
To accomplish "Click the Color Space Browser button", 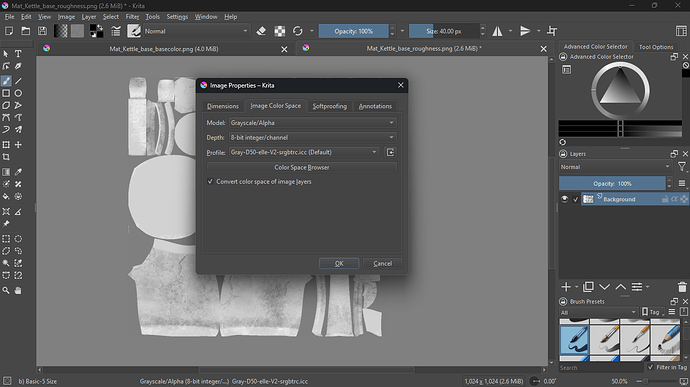I will click(x=301, y=167).
